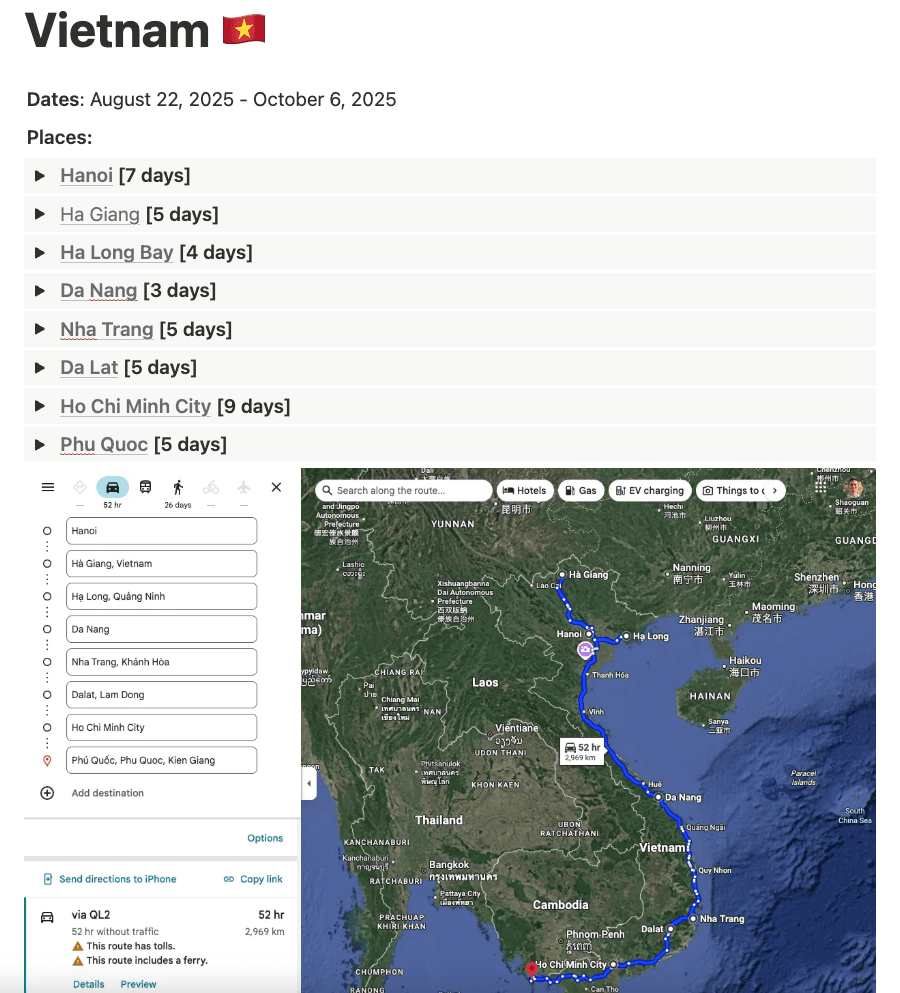Expand the Hanoi toggle section
900x993 pixels.
click(x=40, y=176)
